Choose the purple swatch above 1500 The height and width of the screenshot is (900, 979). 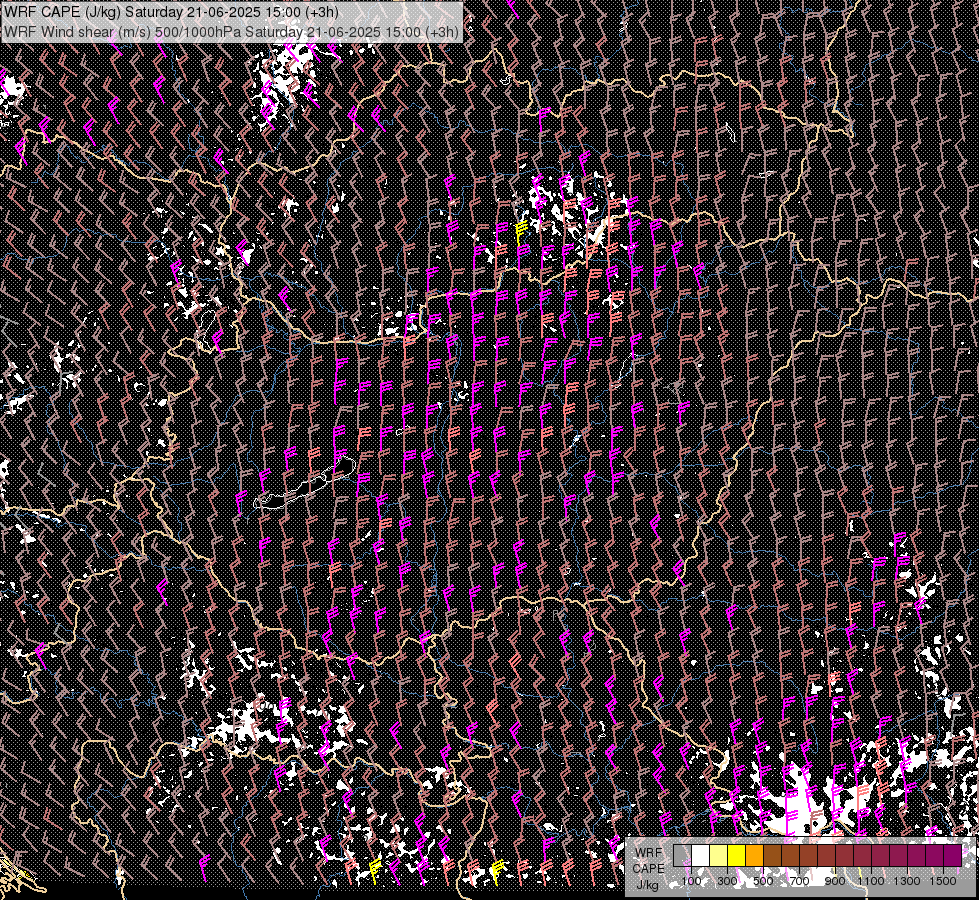952,855
